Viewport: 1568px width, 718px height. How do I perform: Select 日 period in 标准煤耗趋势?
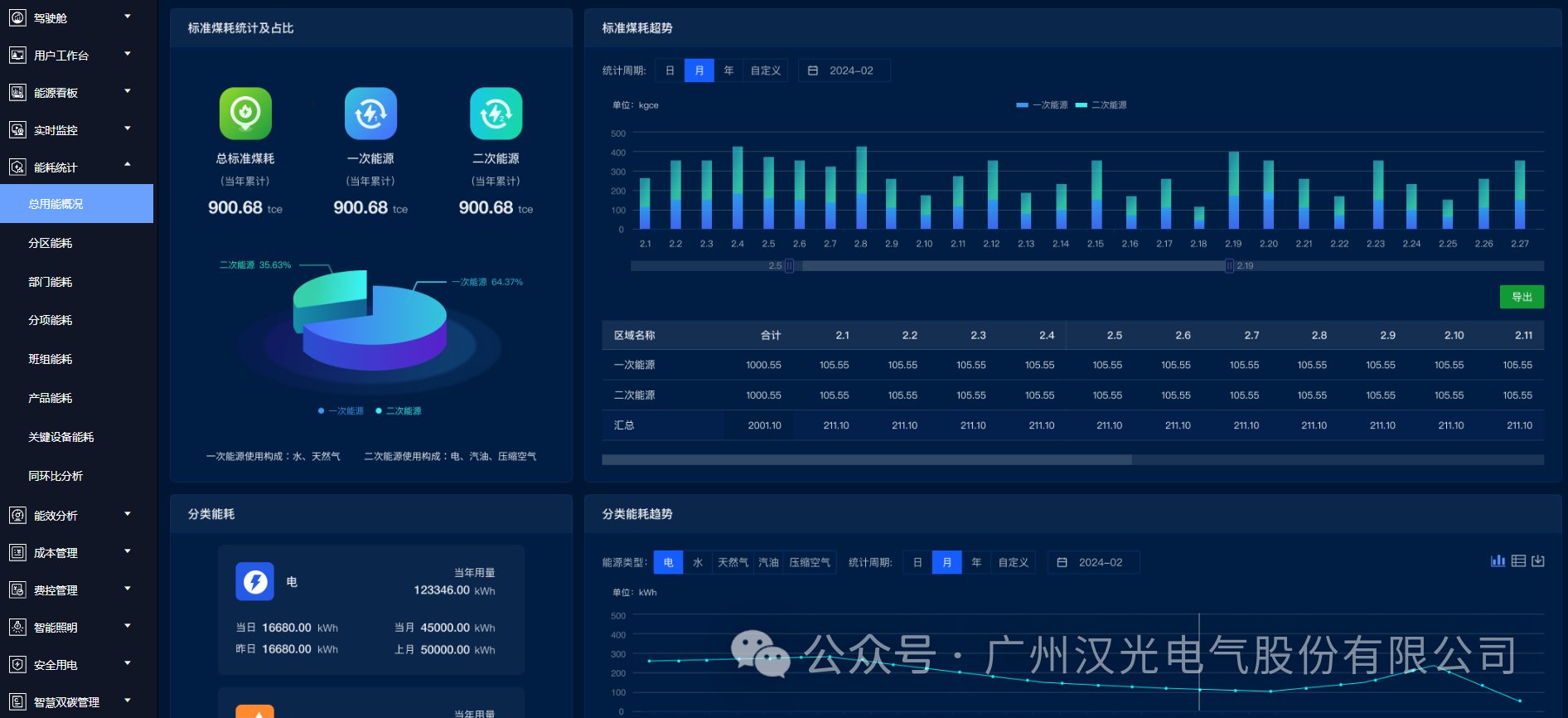(670, 70)
